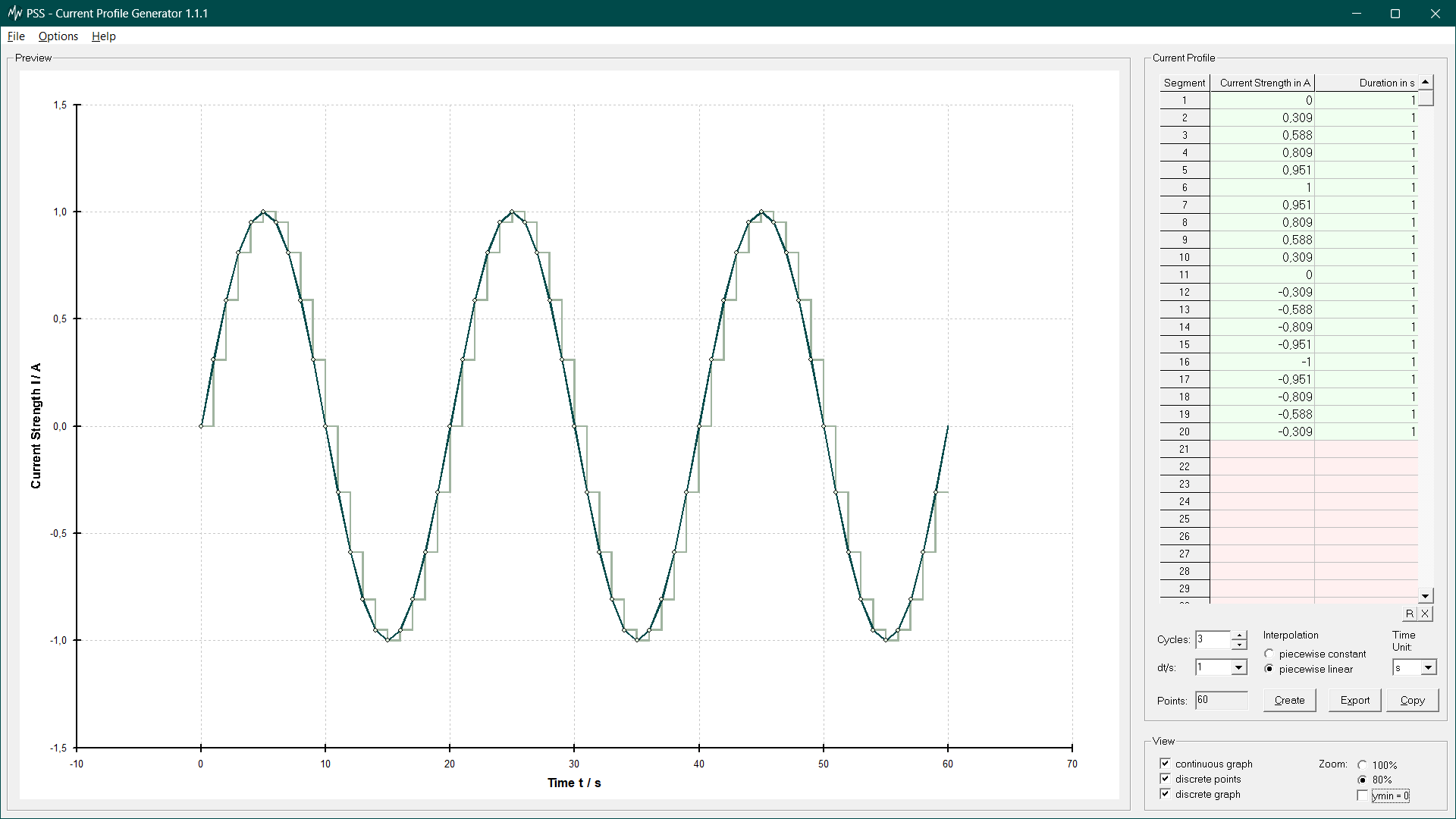Click the table scrollbar thumb
The image size is (1456, 819).
(1426, 98)
